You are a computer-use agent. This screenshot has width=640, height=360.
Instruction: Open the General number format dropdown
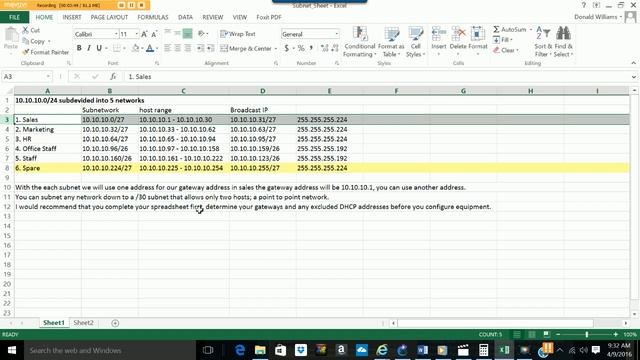[336, 34]
